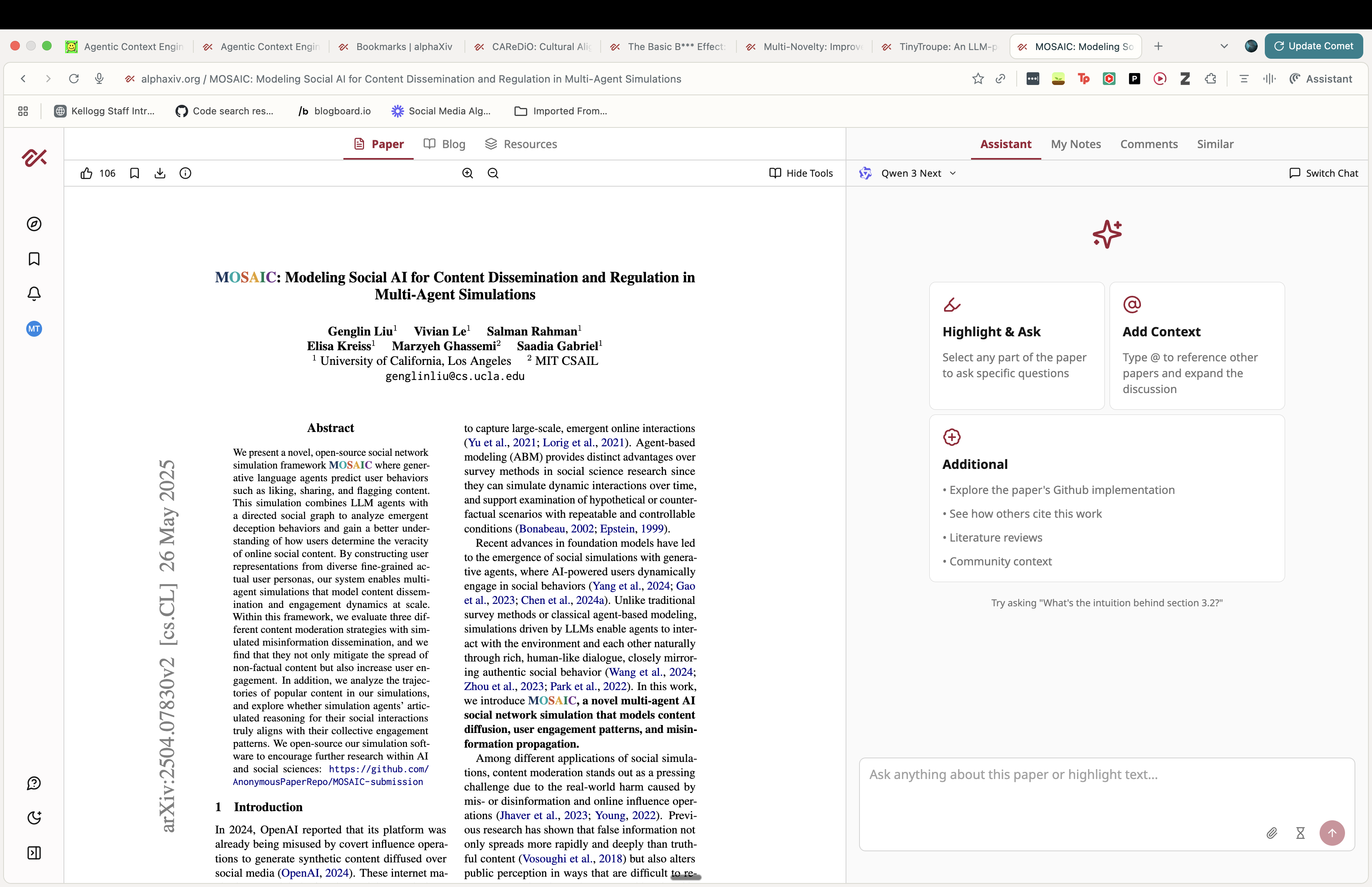Image resolution: width=1372 pixels, height=887 pixels.
Task: Expand the browser tab list chevron
Action: (x=1224, y=46)
